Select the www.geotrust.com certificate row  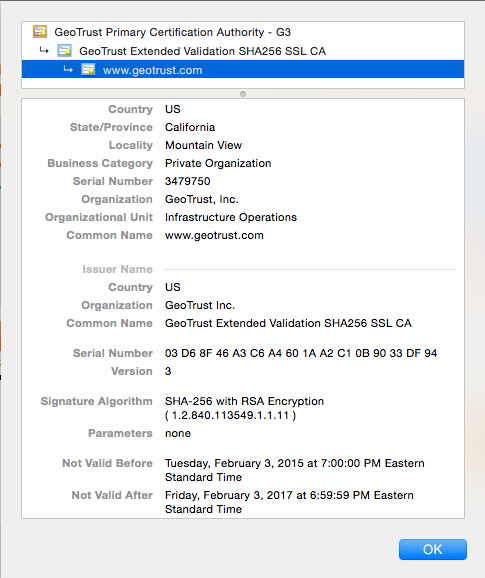243,69
